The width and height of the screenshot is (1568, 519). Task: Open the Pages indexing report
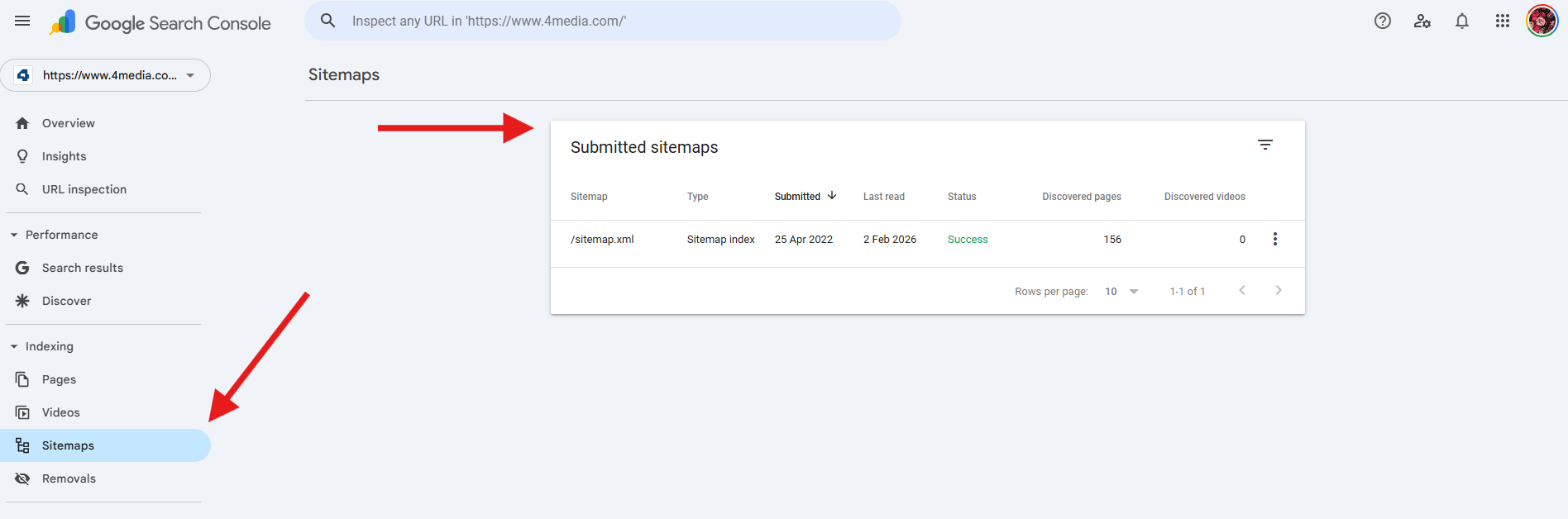pos(59,379)
